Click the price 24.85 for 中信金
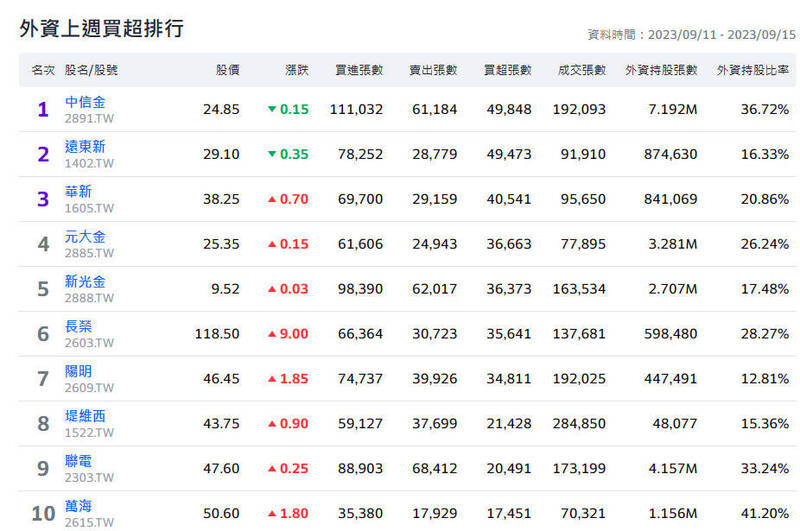Image resolution: width=800 pixels, height=531 pixels. 221,109
